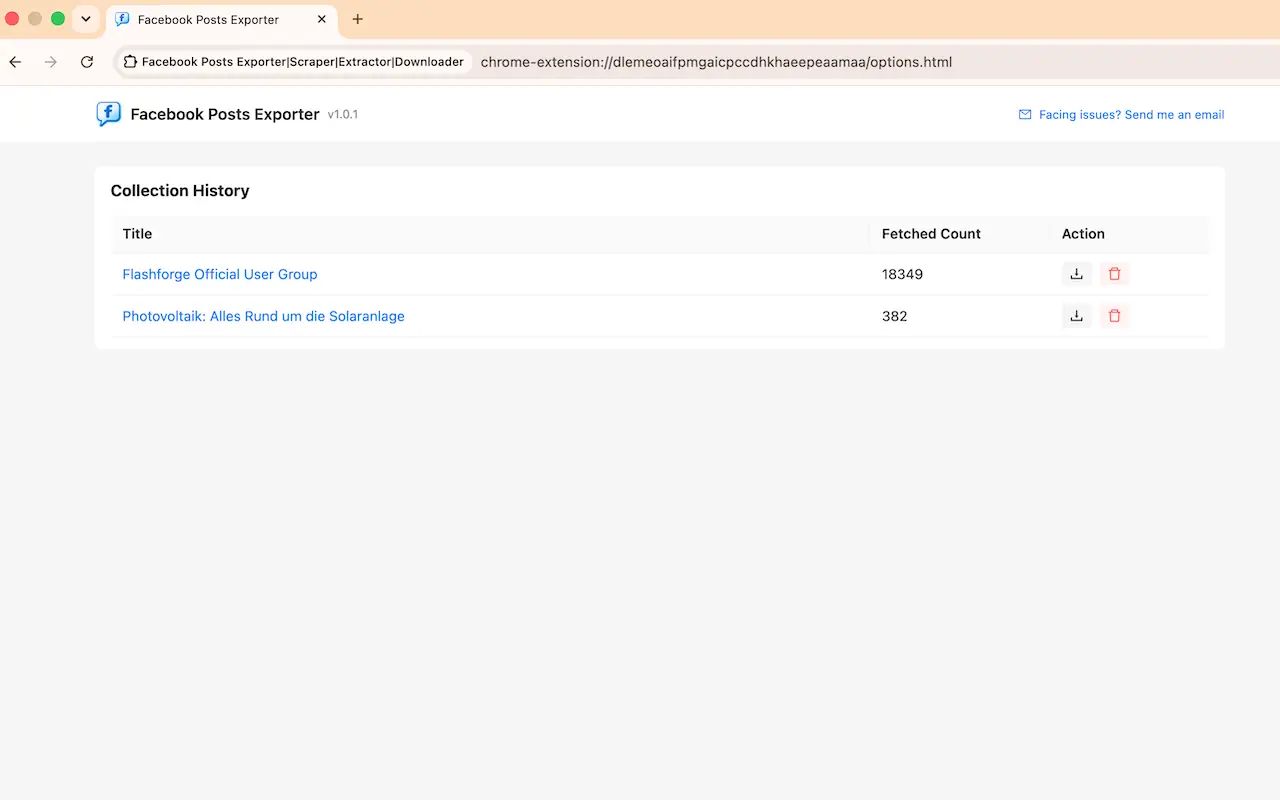Close the Facebook Posts Exporter tab
The width and height of the screenshot is (1280, 800).
click(x=322, y=19)
